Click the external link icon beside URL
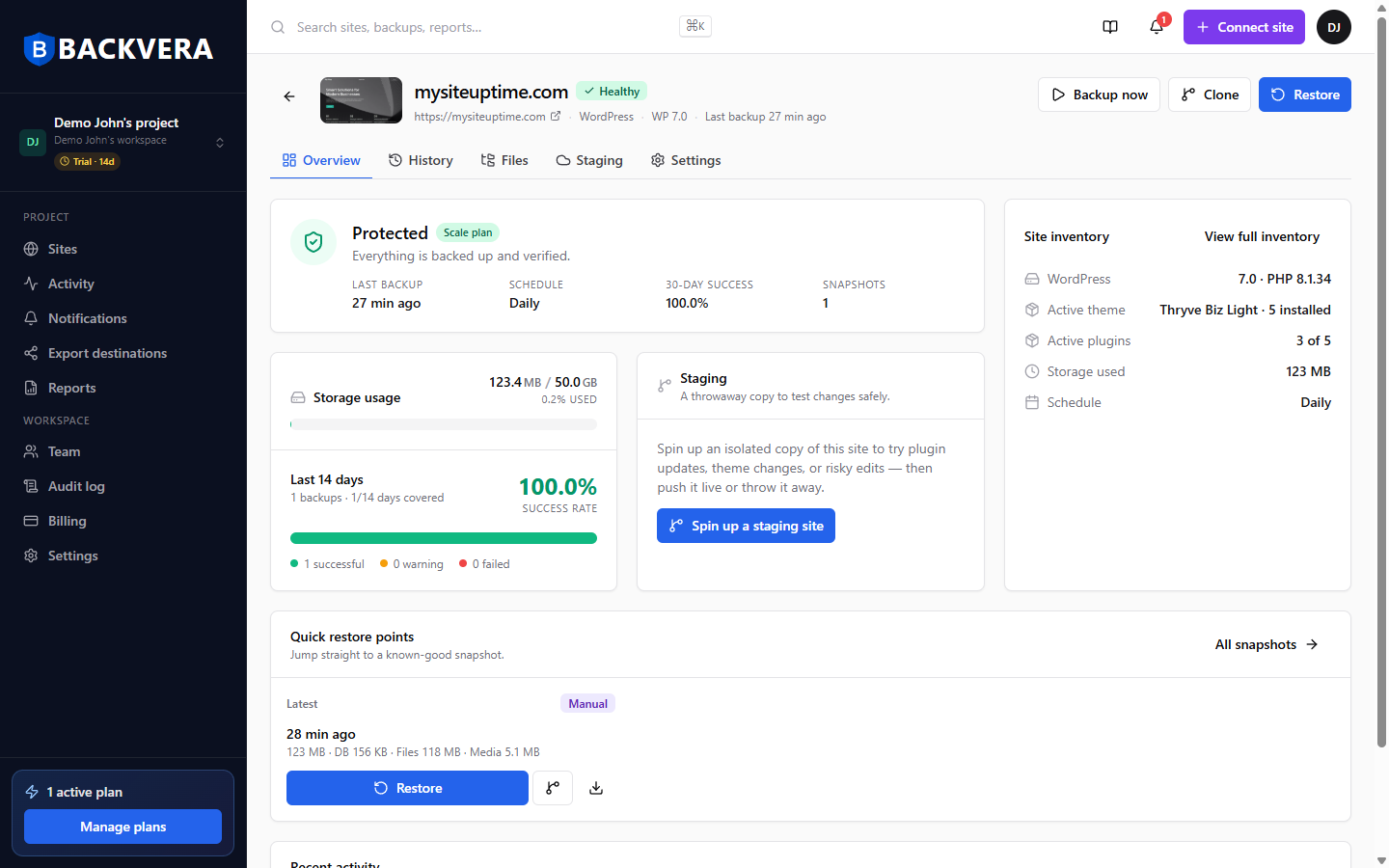This screenshot has width=1389, height=868. point(556,116)
